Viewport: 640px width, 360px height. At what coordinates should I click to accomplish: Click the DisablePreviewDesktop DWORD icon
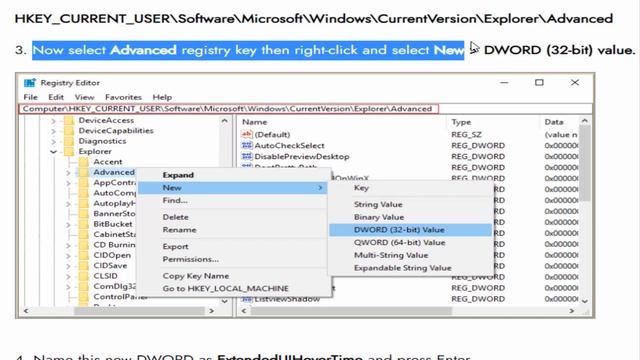tap(247, 156)
